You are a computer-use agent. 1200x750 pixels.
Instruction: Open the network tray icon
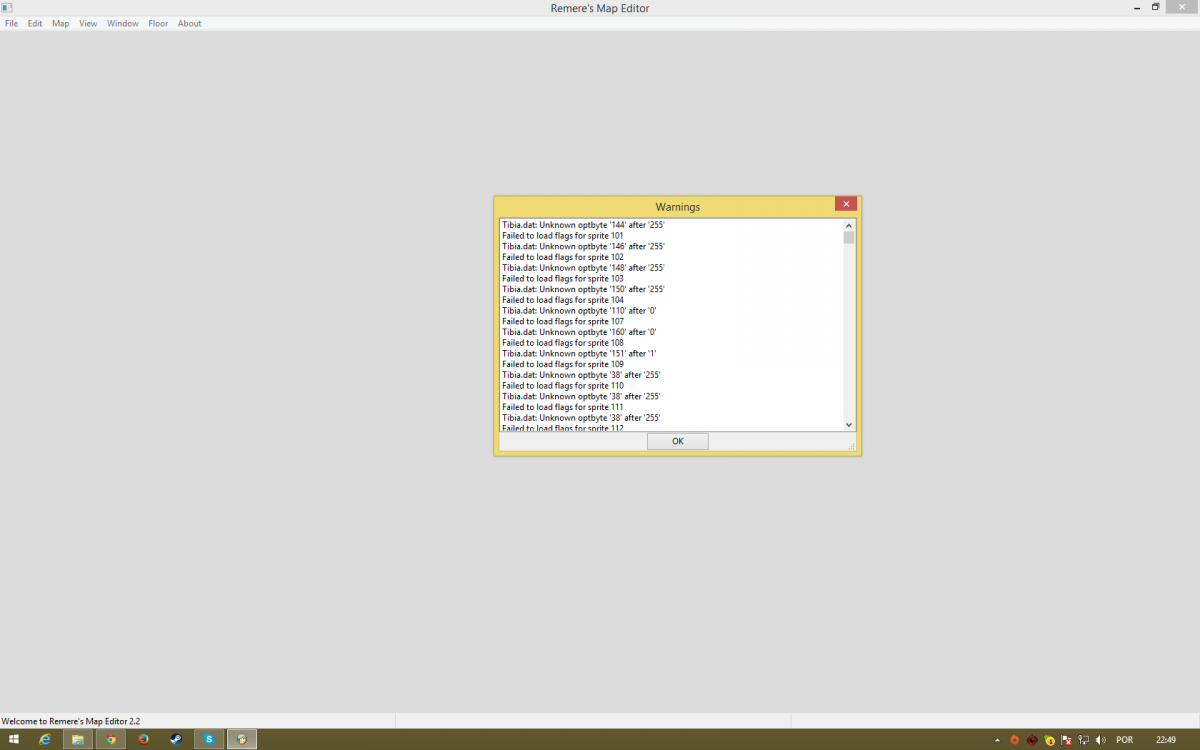coord(1084,740)
